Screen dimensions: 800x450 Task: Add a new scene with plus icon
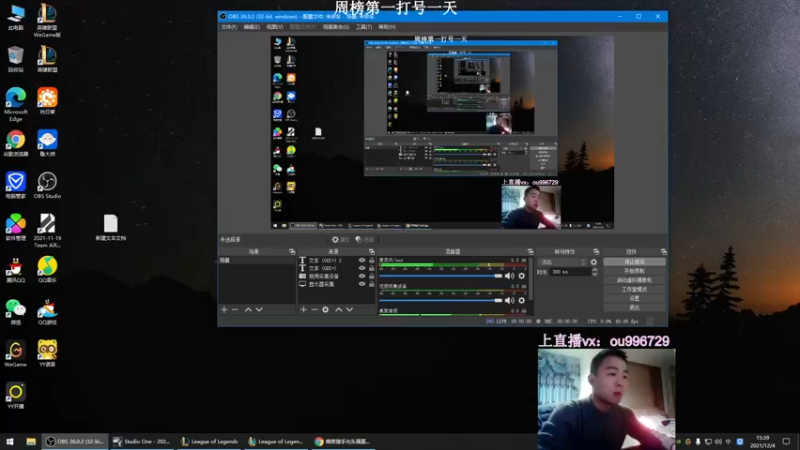[x=224, y=310]
